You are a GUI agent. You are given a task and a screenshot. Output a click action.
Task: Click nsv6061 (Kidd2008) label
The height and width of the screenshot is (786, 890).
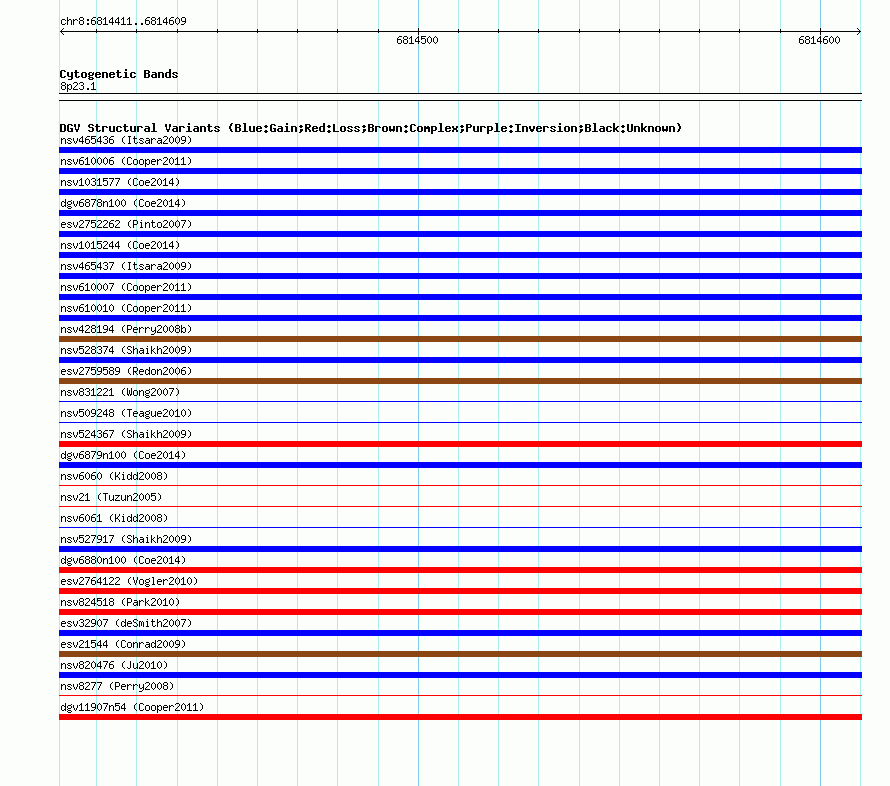coord(114,518)
